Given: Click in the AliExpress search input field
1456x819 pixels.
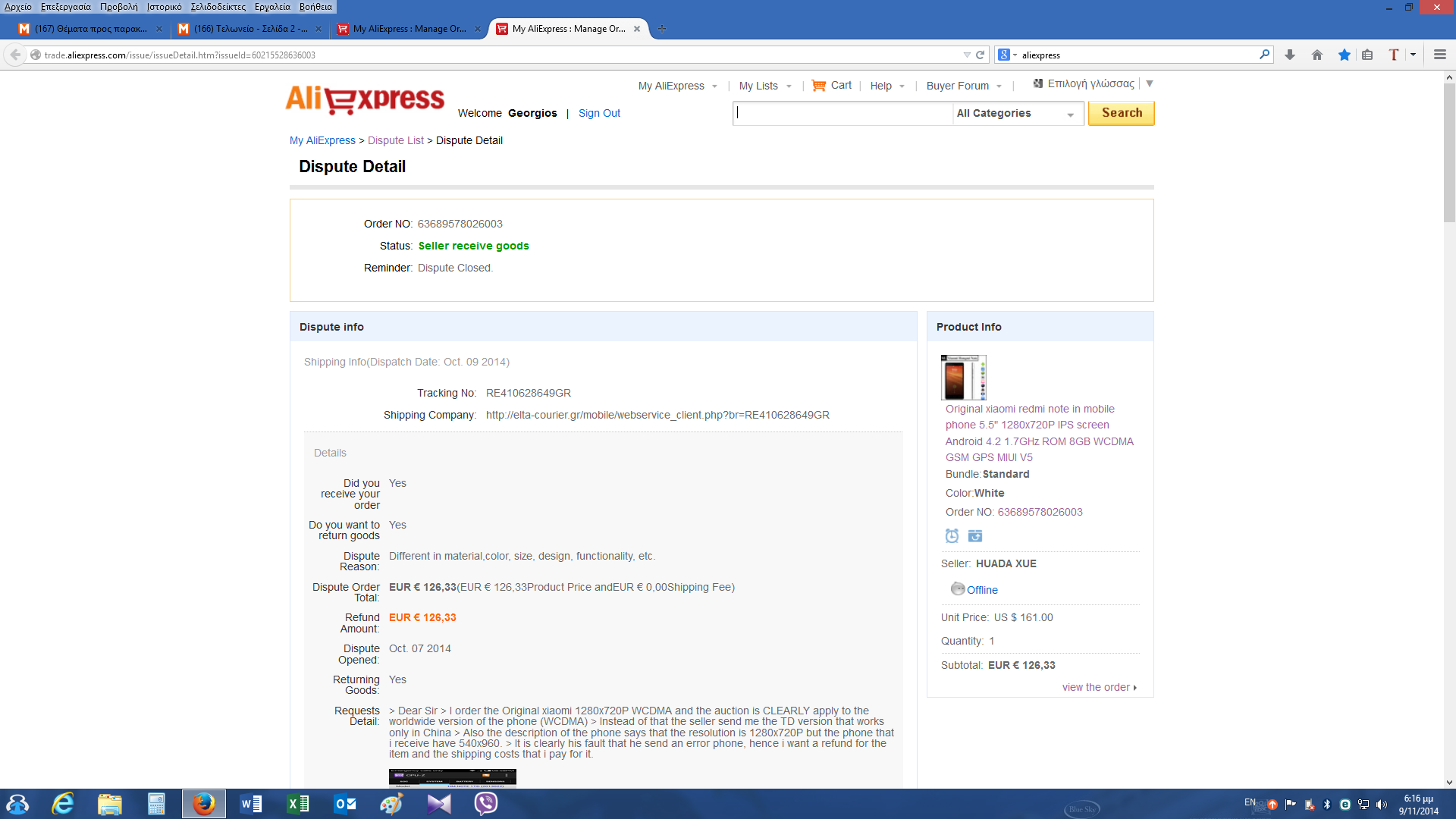Looking at the screenshot, I should tap(842, 114).
